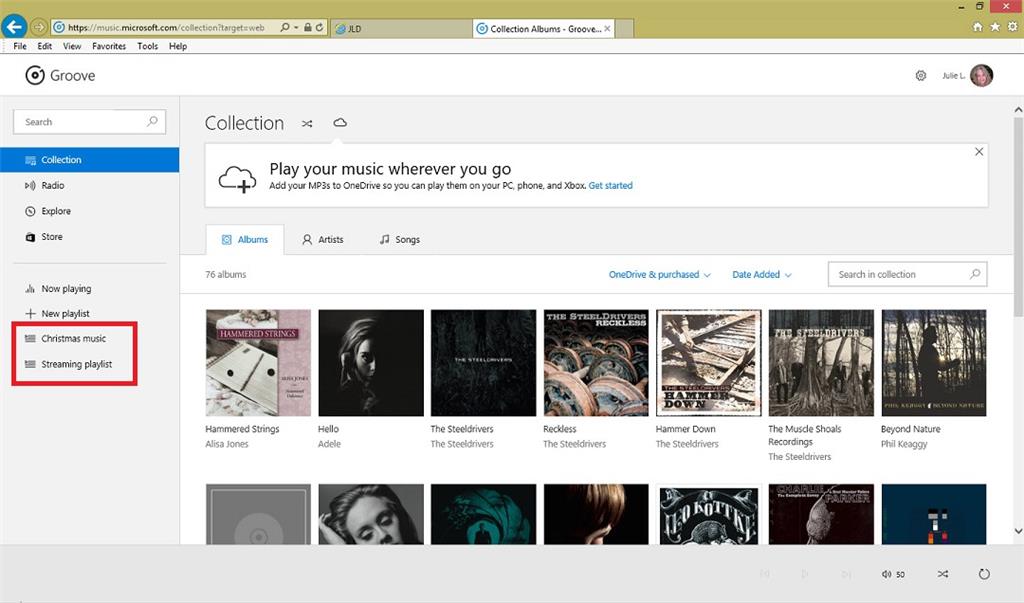Screen dimensions: 1024x603
Task: Open browser home icon
Action: [x=978, y=27]
